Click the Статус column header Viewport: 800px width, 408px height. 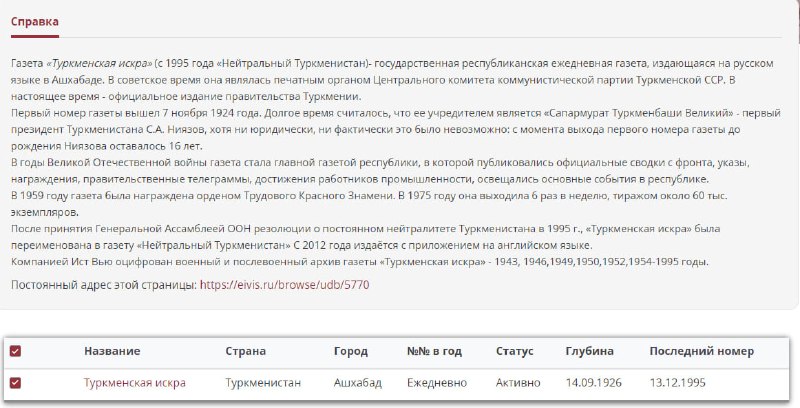514,351
